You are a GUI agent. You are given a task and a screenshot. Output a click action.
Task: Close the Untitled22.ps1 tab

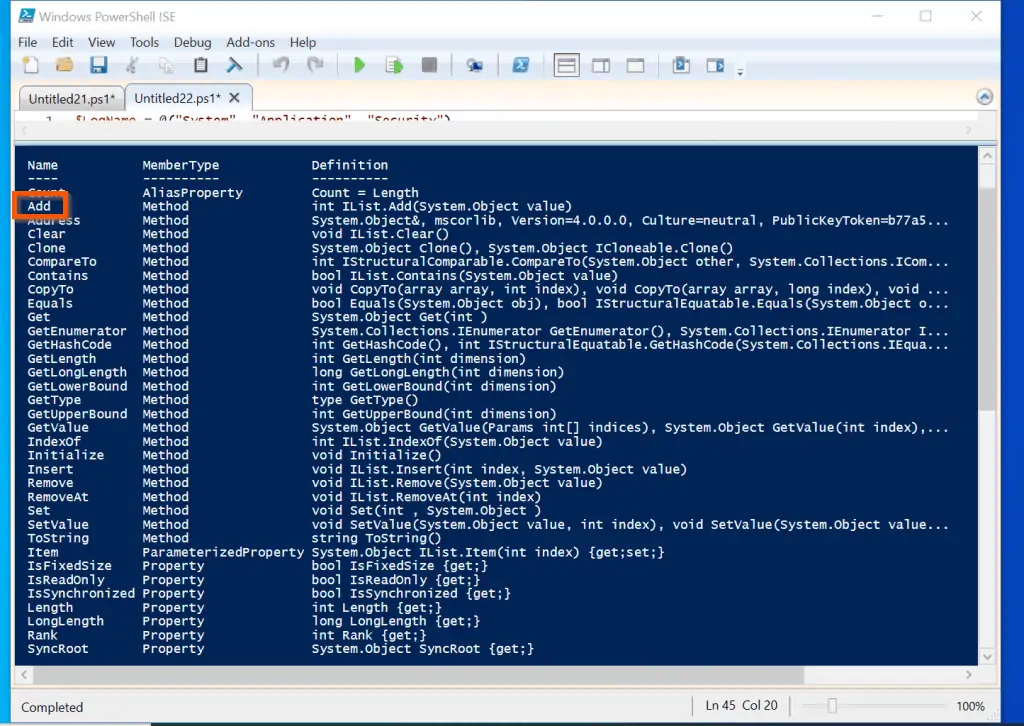(x=234, y=98)
